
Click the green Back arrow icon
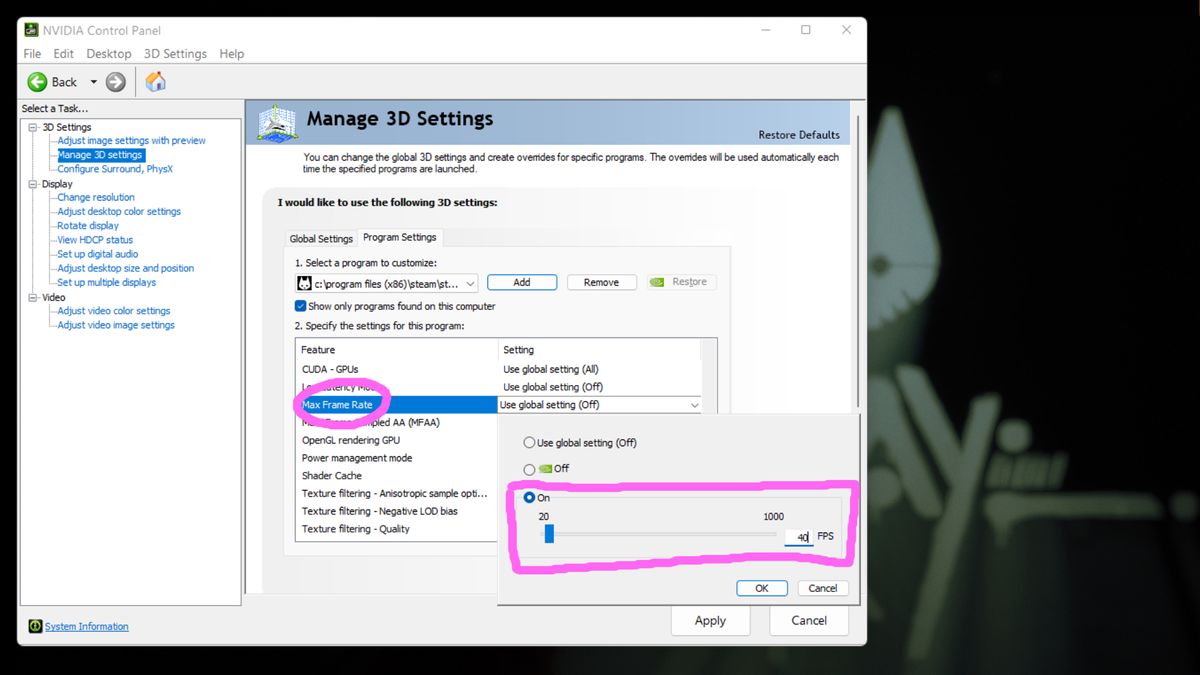click(37, 82)
